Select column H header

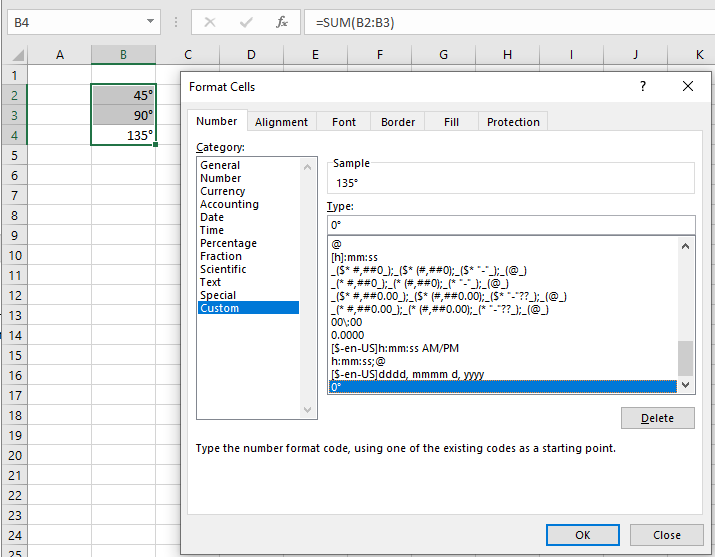pyautogui.click(x=507, y=55)
